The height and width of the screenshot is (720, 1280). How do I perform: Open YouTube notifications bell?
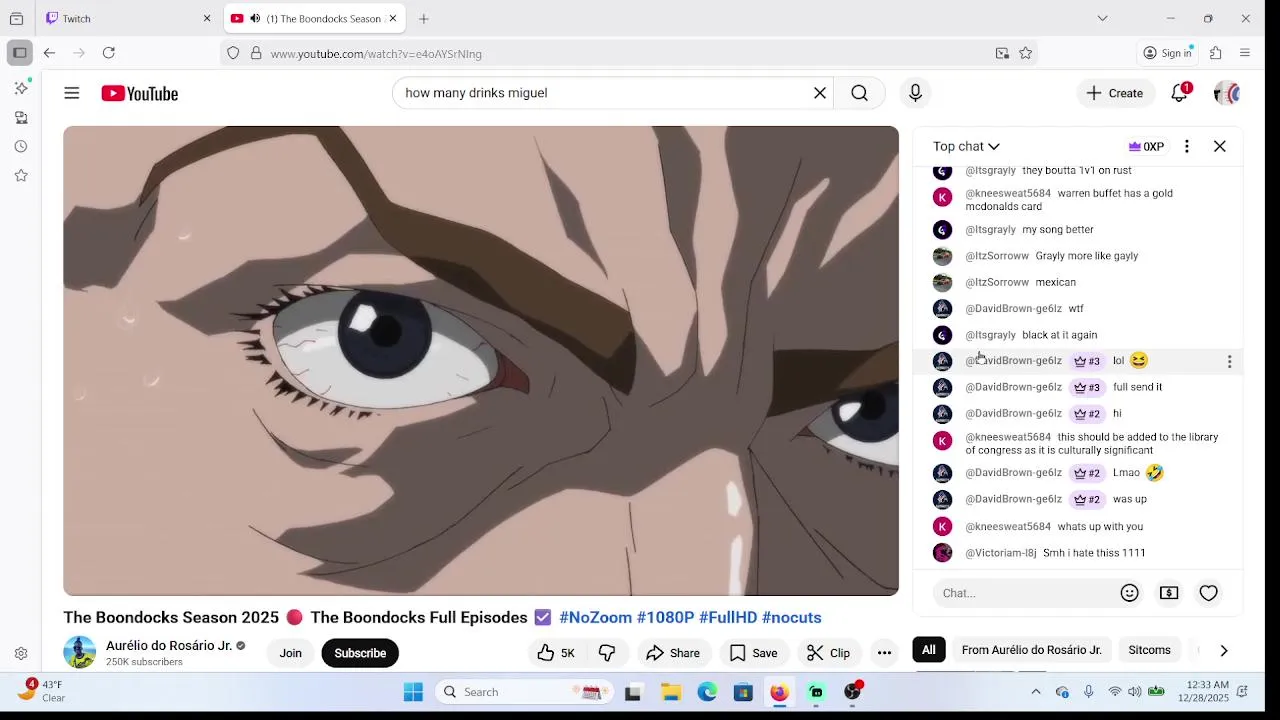pos(1180,93)
